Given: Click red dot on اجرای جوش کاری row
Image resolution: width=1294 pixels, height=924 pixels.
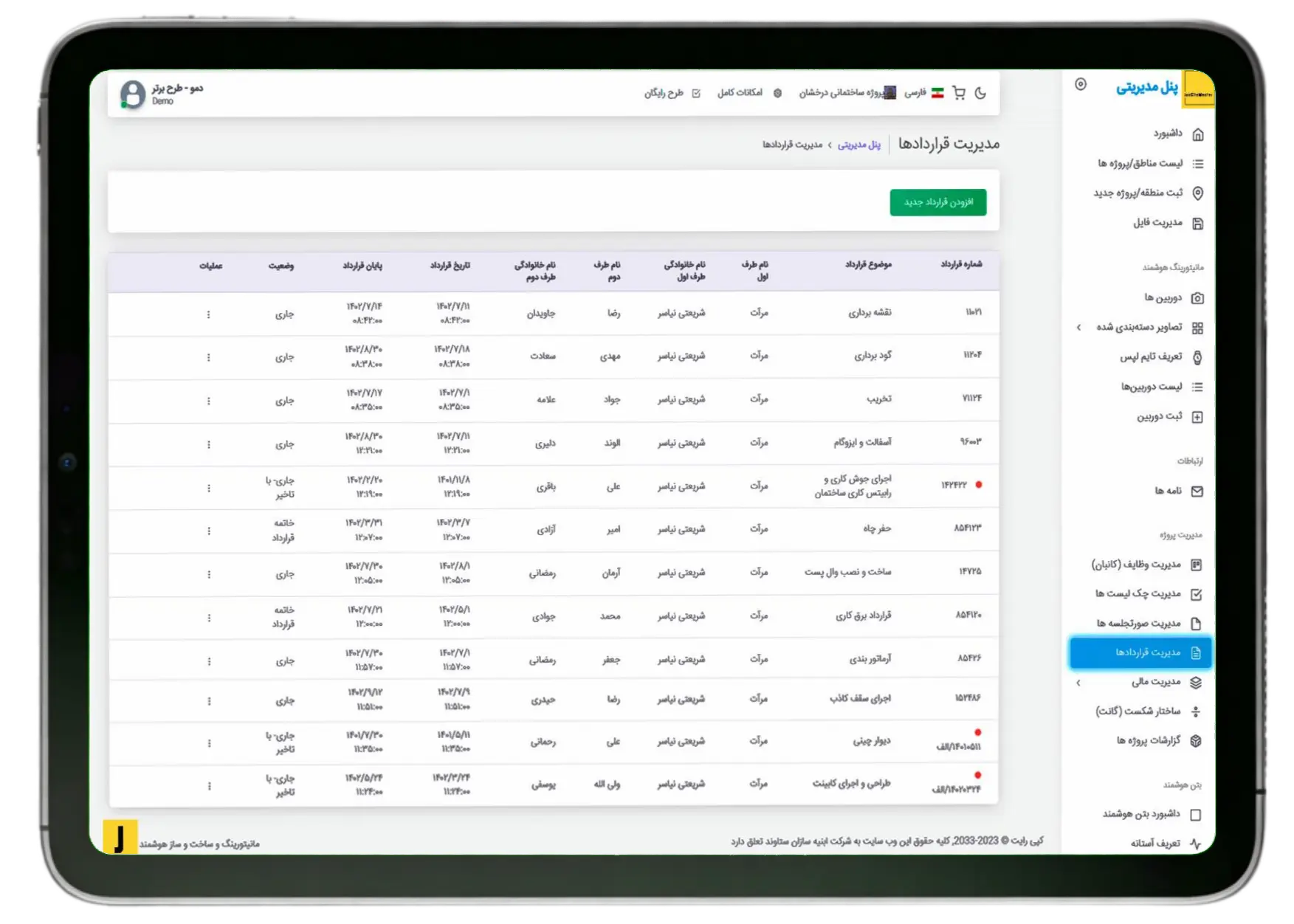Looking at the screenshot, I should point(979,485).
